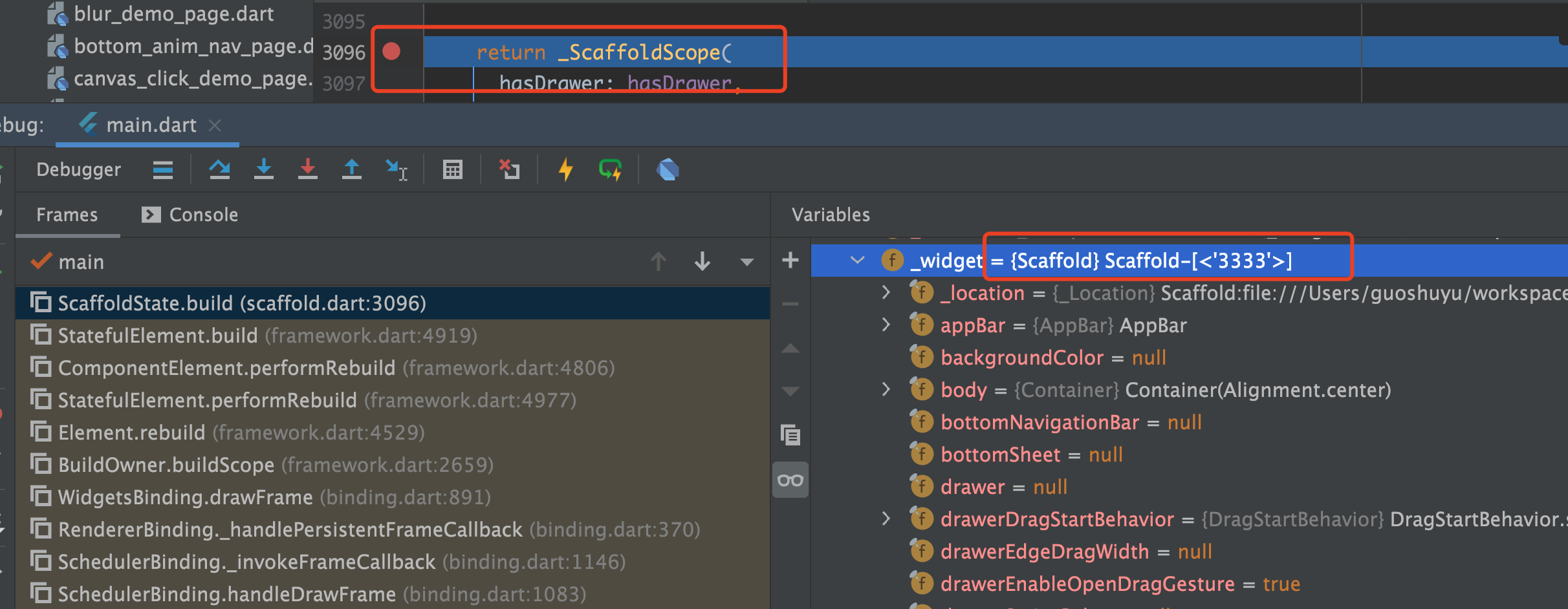Click the Run to Cursor icon
The width and height of the screenshot is (1568, 609).
click(x=396, y=169)
